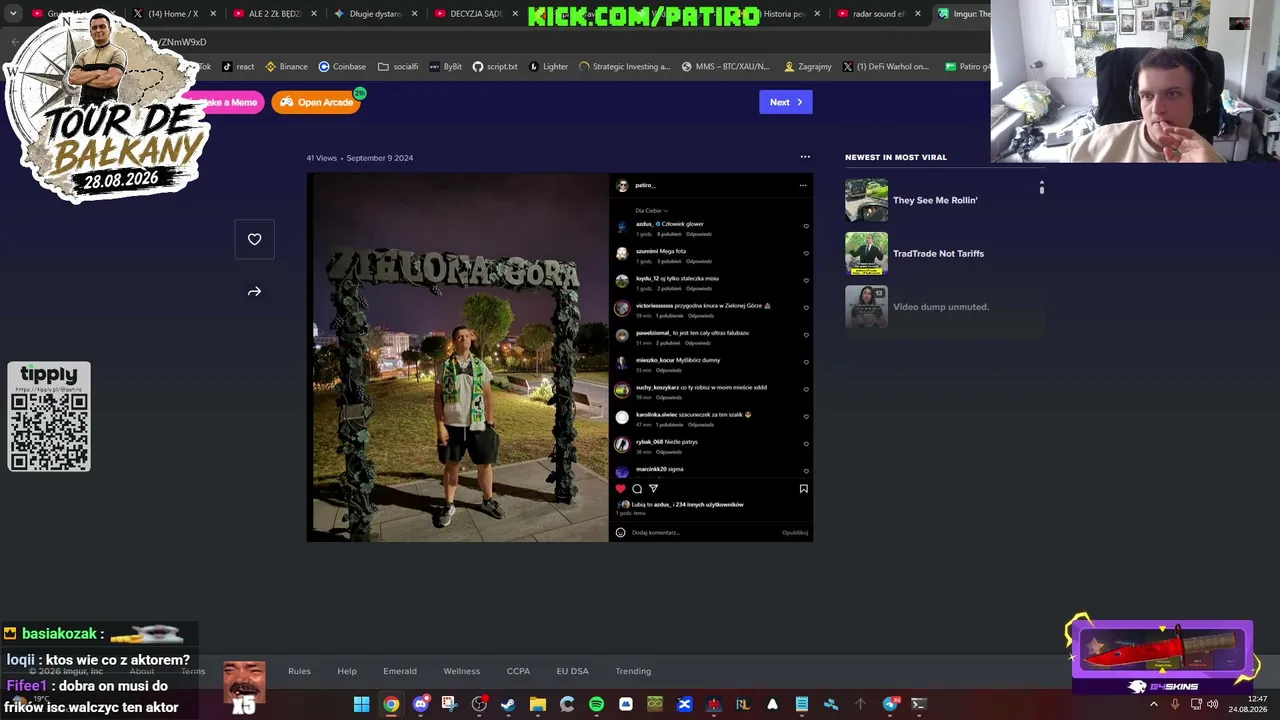Switch to the 'radar sound' YouTube tab

(878, 14)
